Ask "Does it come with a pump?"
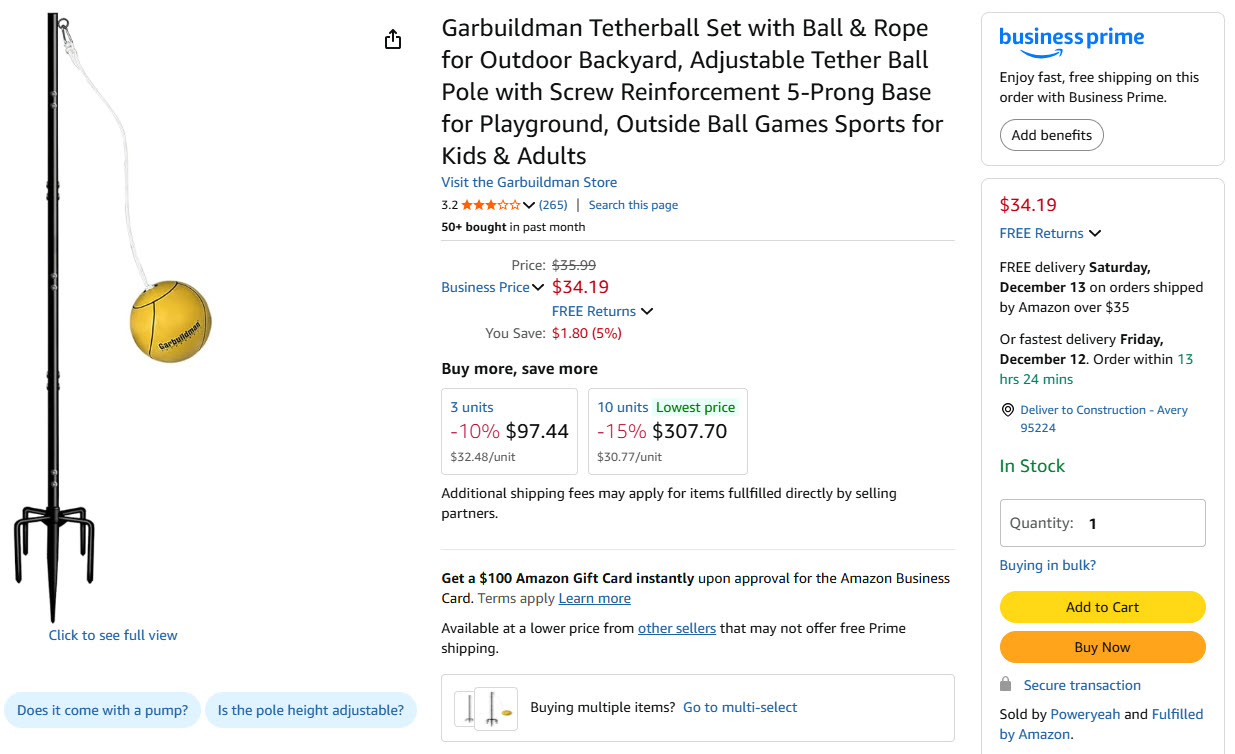This screenshot has height=754, width=1235. tap(102, 710)
